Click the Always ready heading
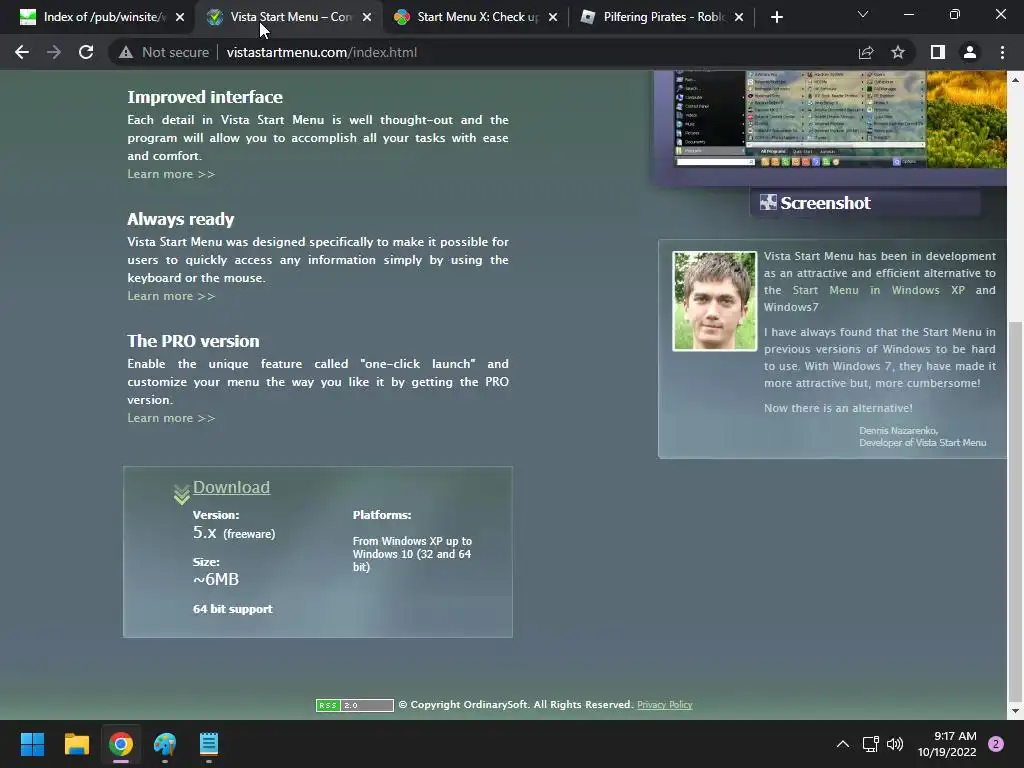The height and width of the screenshot is (768, 1024). tap(180, 219)
